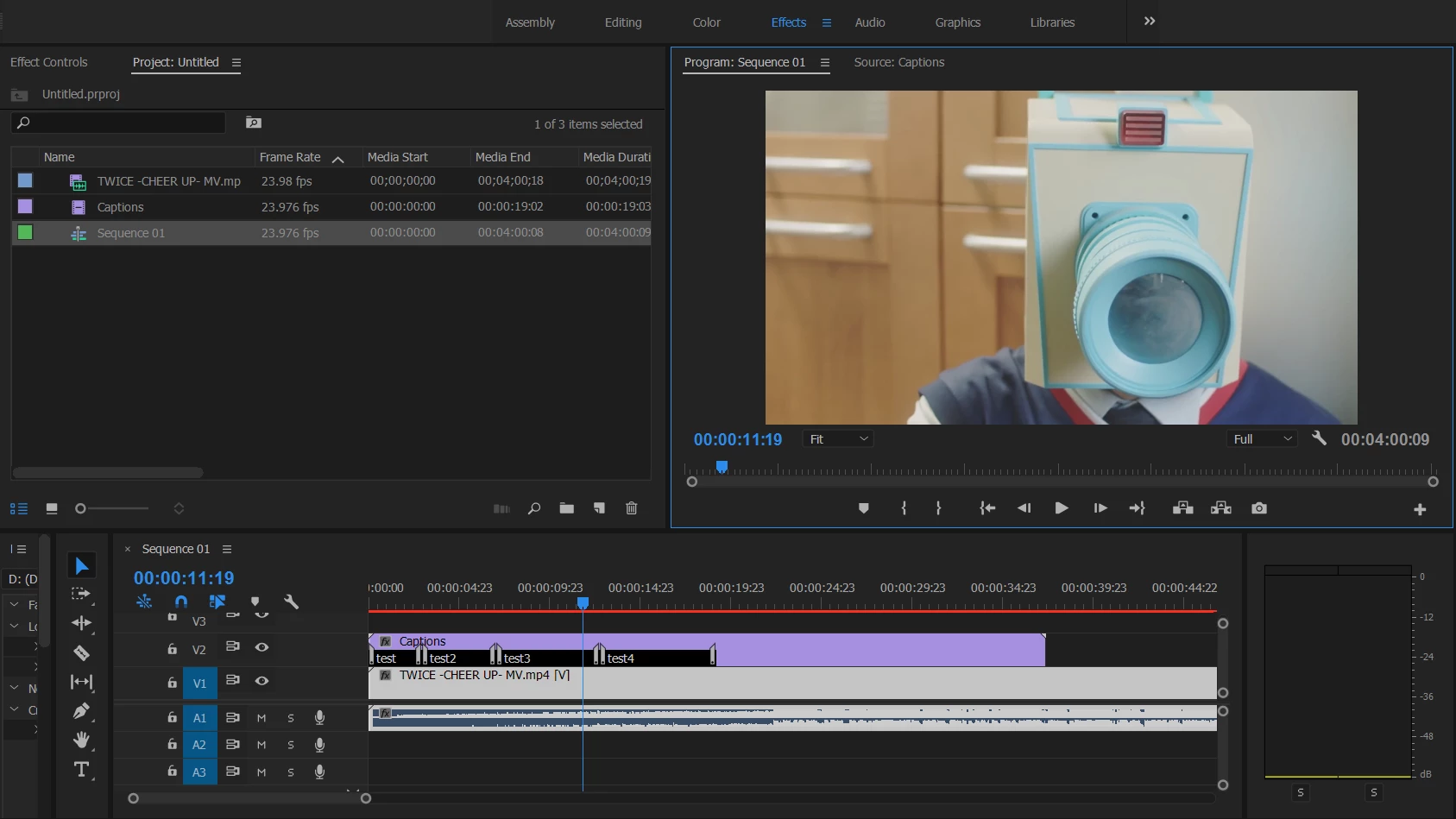Screen dimensions: 1456x819
Task: Open the Effect Controls tab
Action: click(49, 62)
